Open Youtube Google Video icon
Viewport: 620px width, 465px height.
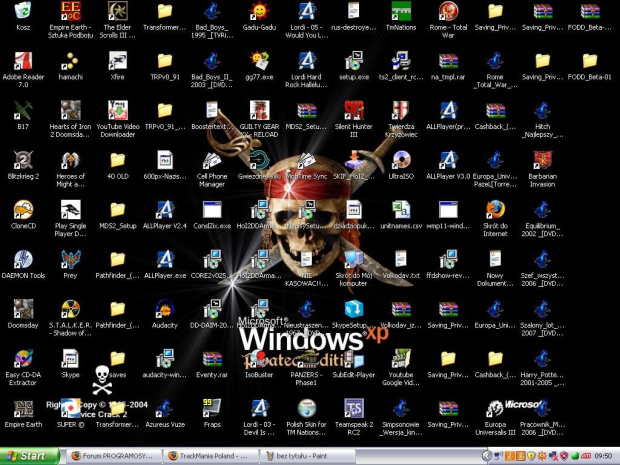click(x=401, y=359)
